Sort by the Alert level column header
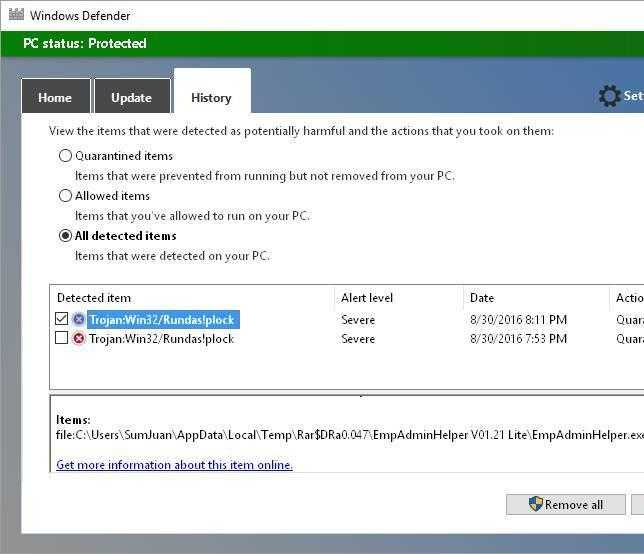Viewport: 644px width, 554px height. (x=367, y=298)
